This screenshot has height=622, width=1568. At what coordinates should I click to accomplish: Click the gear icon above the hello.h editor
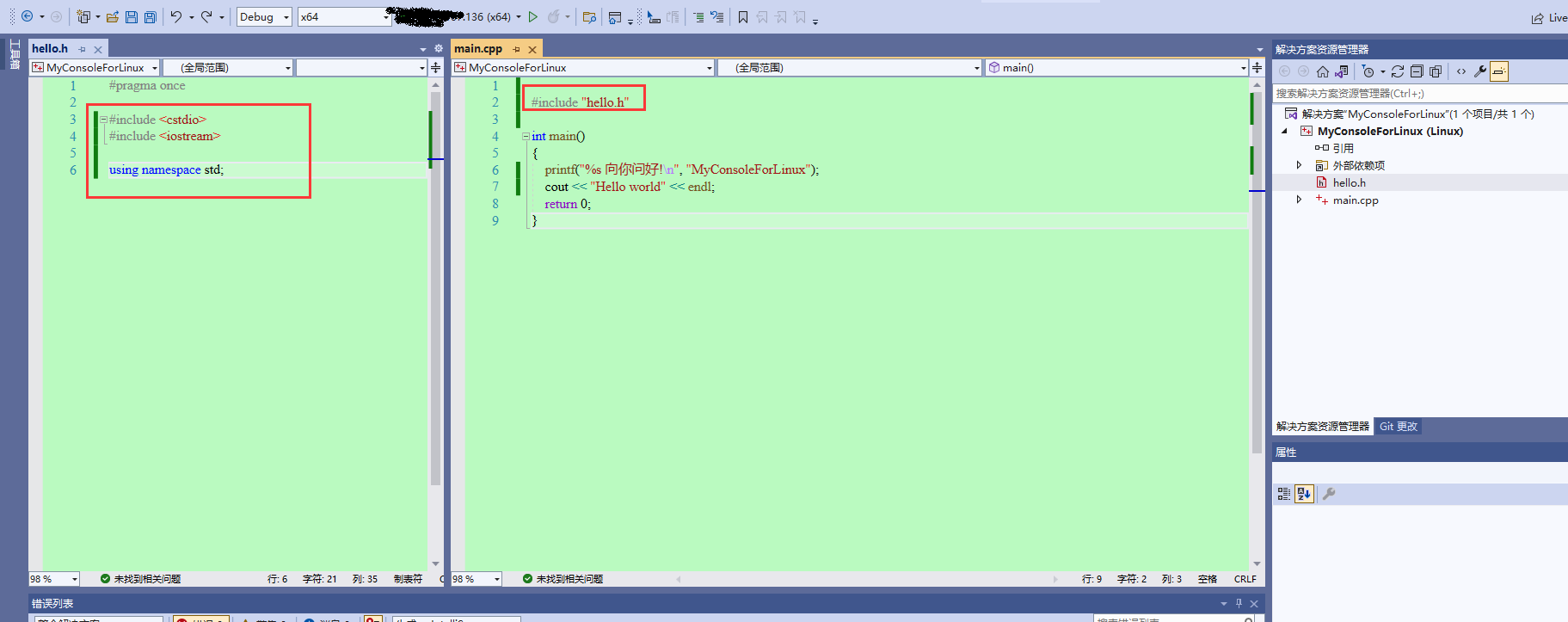[439, 49]
